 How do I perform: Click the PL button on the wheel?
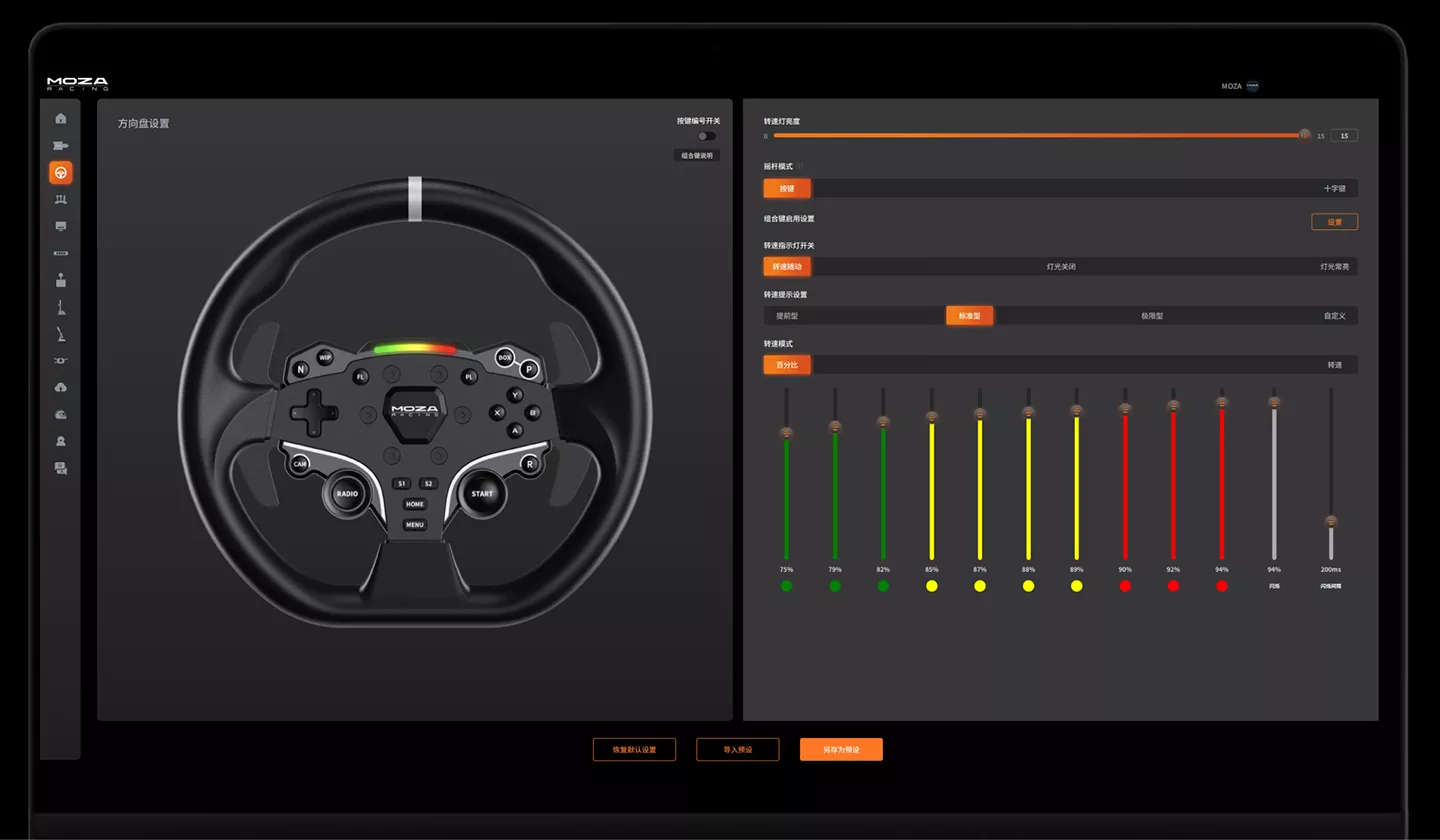tap(469, 377)
